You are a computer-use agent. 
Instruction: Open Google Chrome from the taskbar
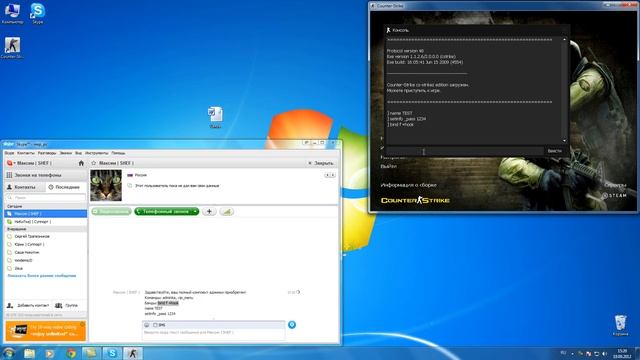click(71, 353)
